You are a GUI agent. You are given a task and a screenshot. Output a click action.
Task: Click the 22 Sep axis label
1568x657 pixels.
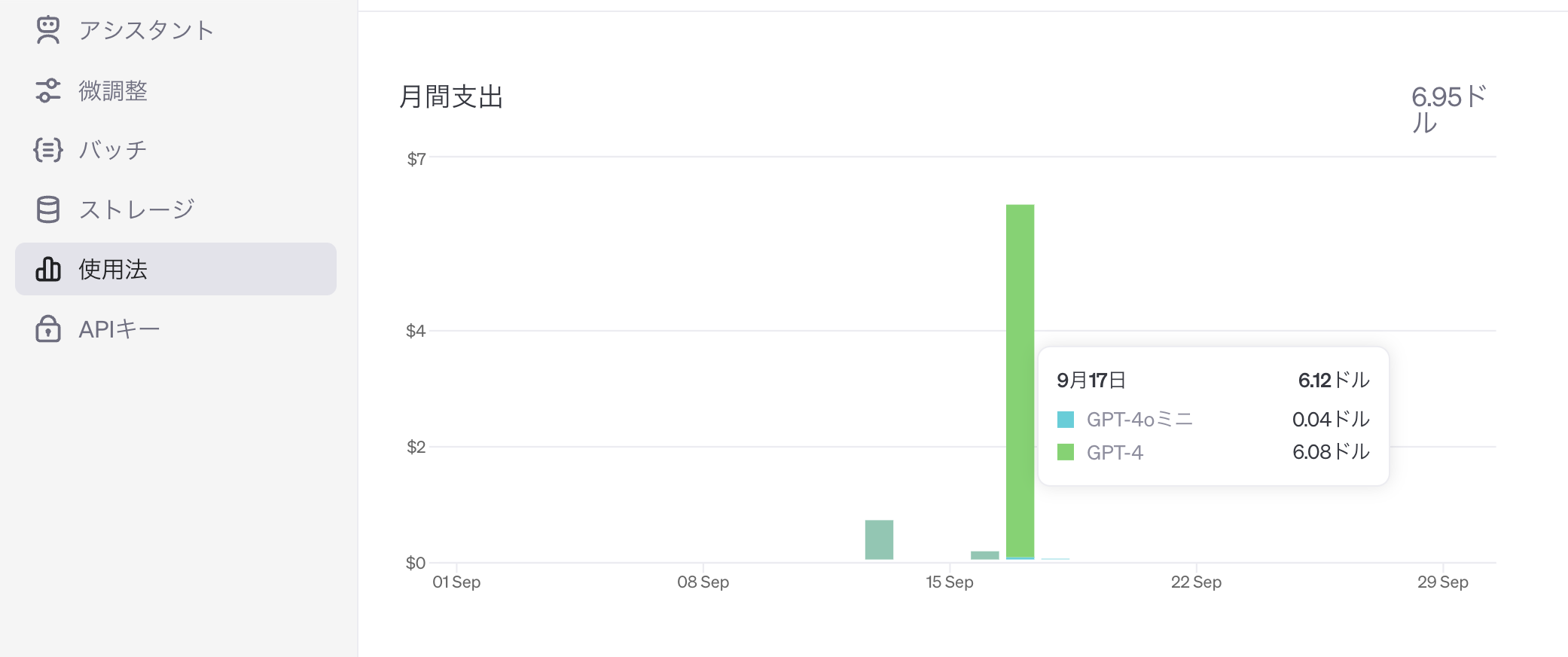click(1196, 582)
